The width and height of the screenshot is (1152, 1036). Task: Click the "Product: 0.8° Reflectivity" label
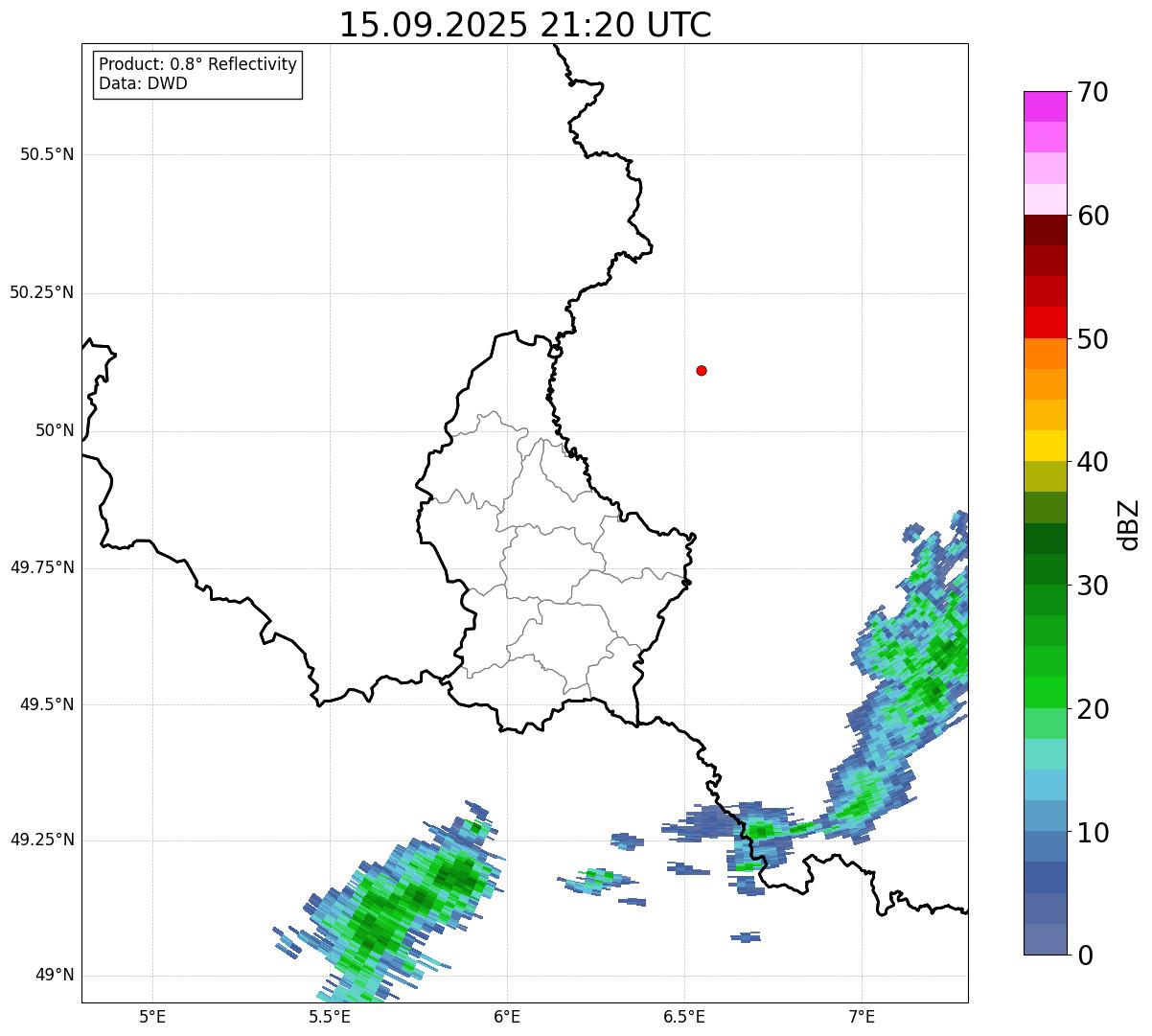[x=198, y=64]
